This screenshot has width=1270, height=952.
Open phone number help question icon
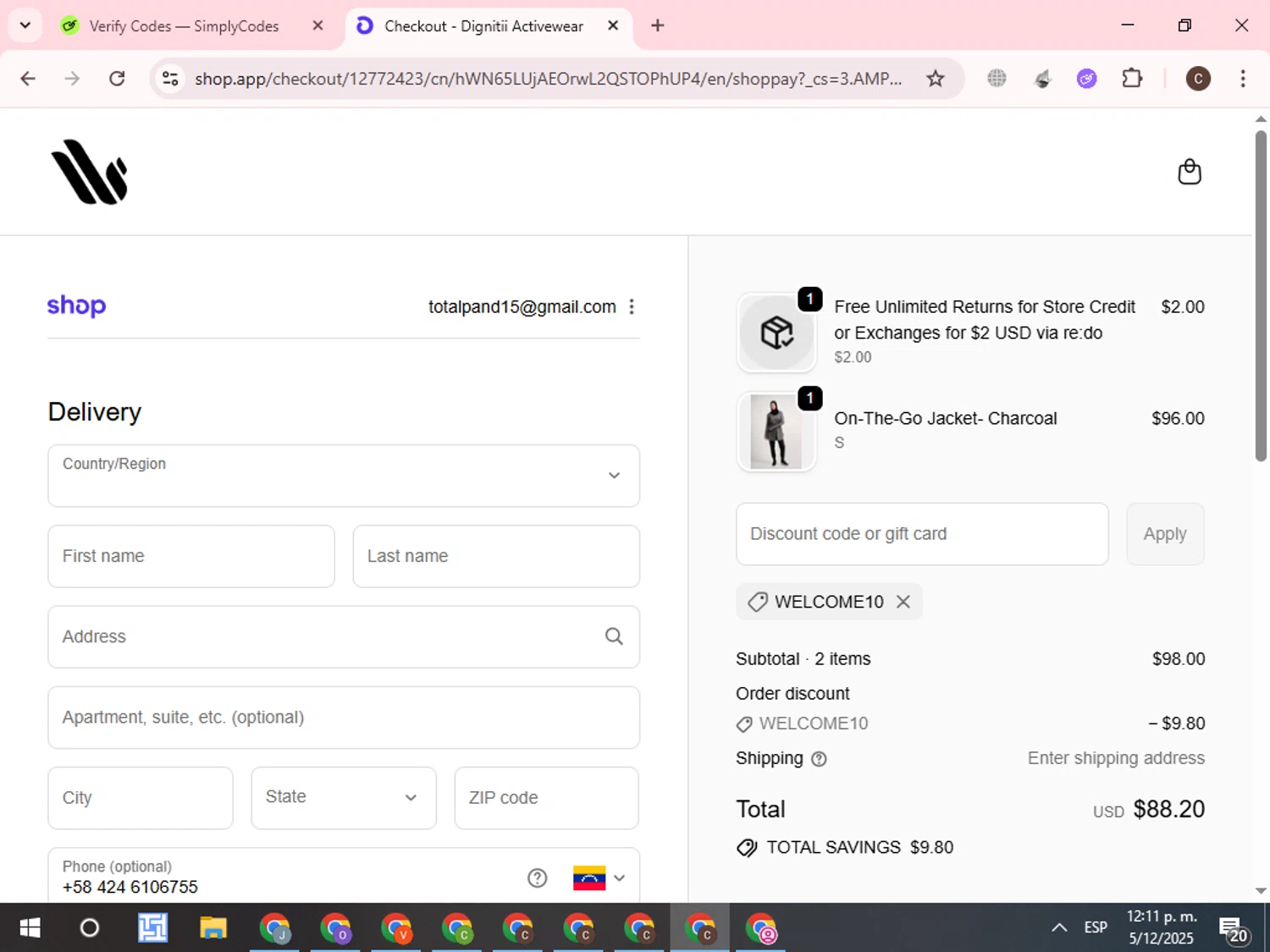point(537,878)
